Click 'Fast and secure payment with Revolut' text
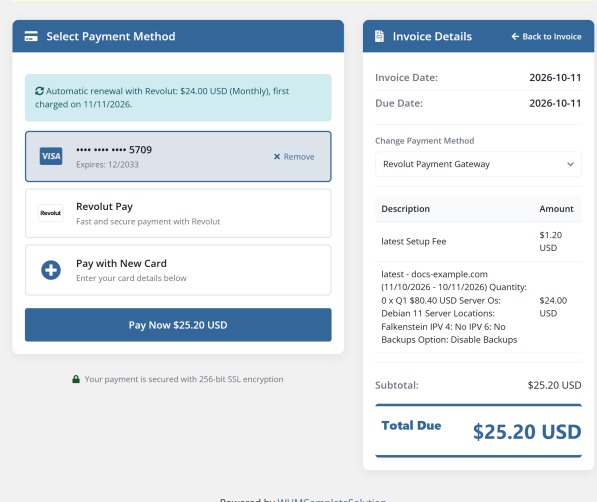 click(x=148, y=221)
